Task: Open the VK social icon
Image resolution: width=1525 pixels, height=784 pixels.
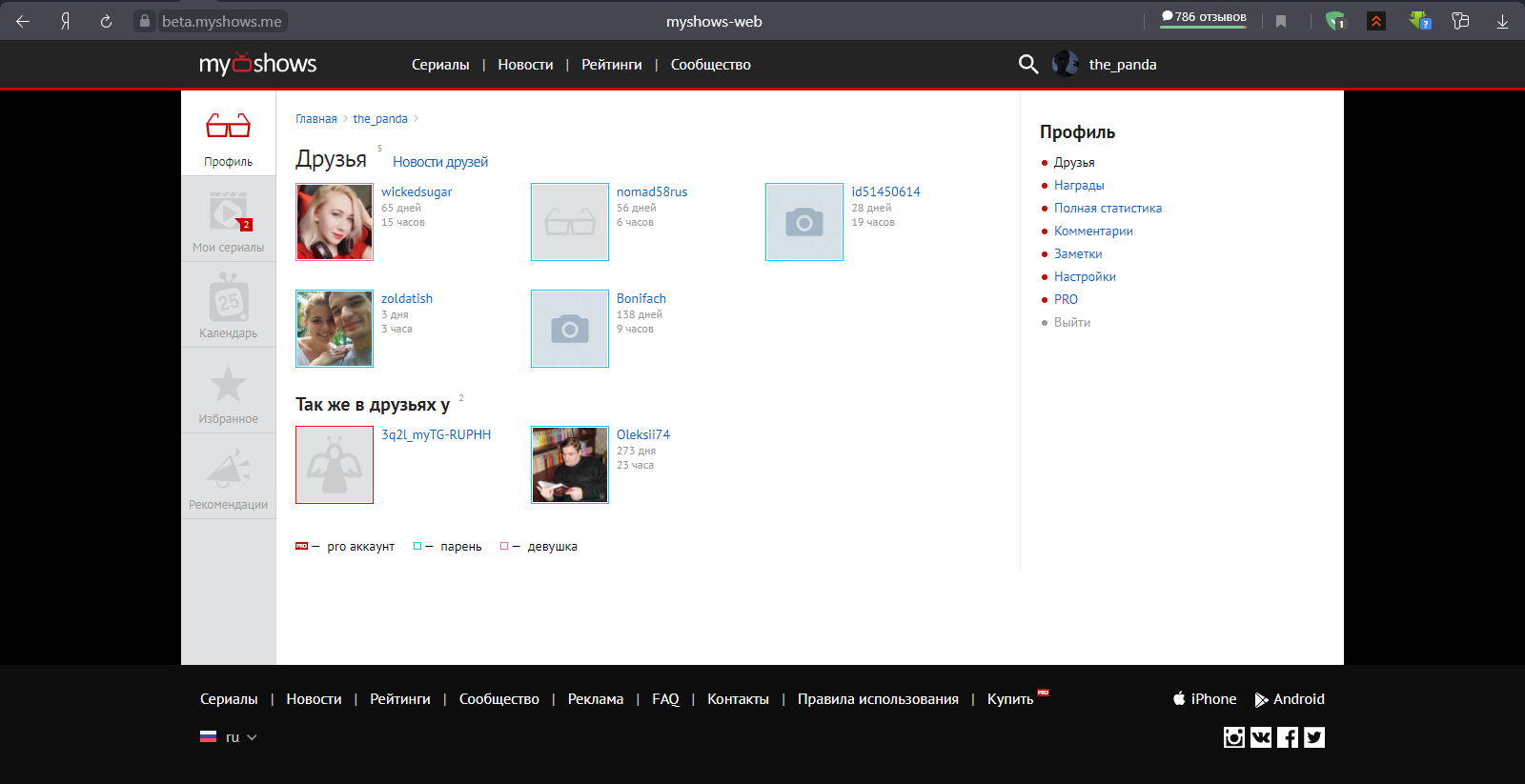Action: tap(1261, 737)
